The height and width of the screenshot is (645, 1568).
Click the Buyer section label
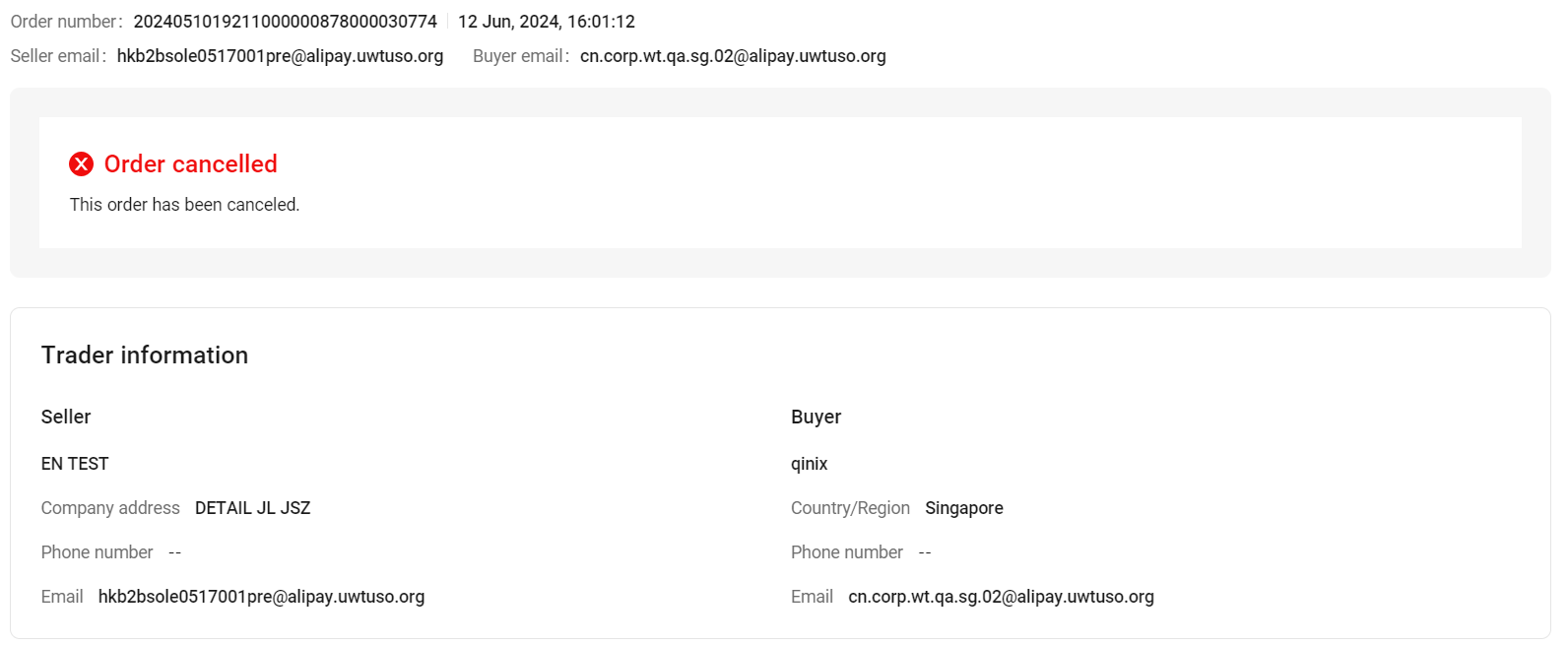[x=816, y=417]
